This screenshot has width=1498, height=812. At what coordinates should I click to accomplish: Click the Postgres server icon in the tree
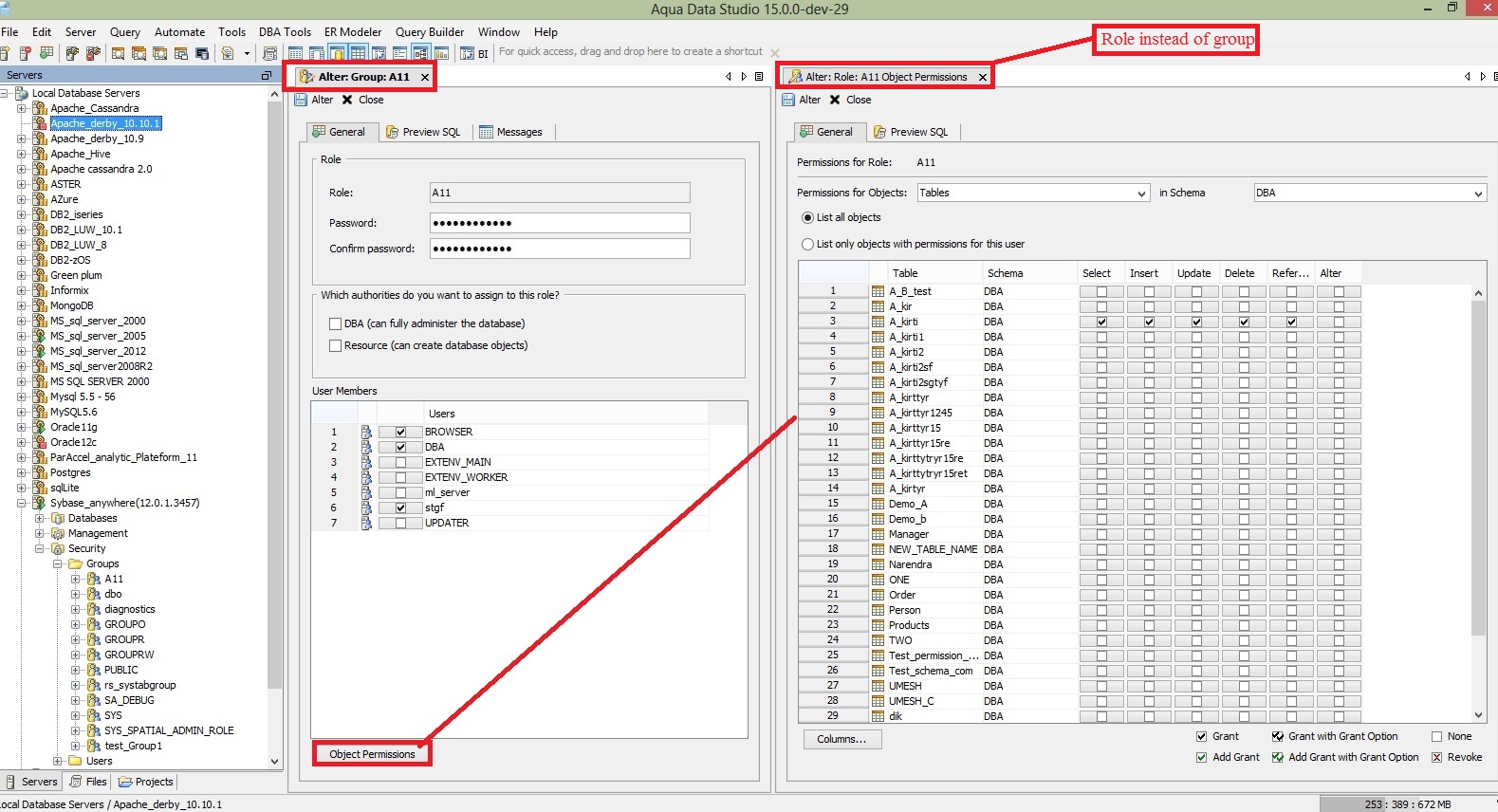[40, 472]
